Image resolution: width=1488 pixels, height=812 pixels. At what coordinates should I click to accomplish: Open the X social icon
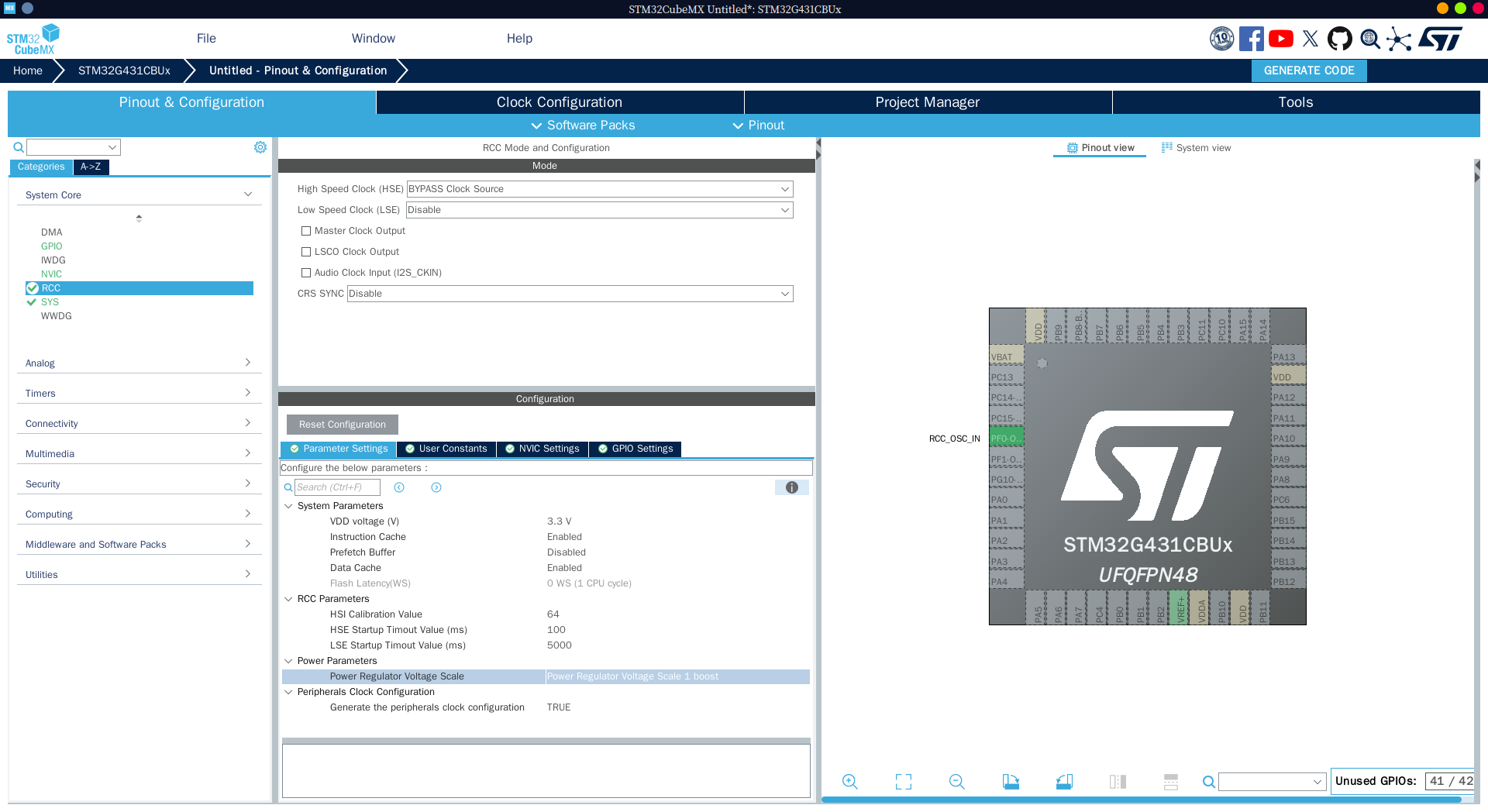point(1311,39)
